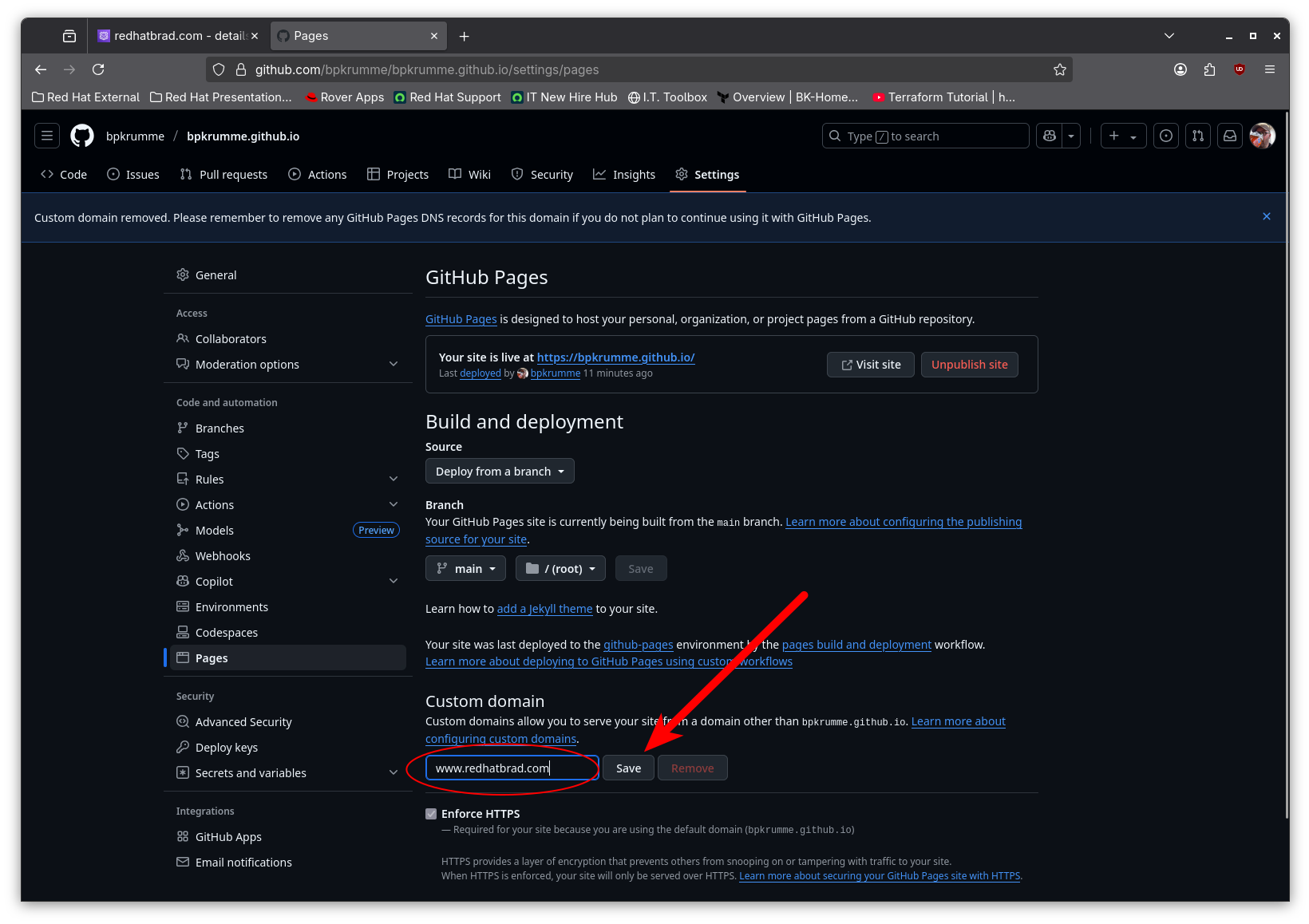Open user profile avatar menu
This screenshot has height=924, width=1309.
(x=1263, y=136)
